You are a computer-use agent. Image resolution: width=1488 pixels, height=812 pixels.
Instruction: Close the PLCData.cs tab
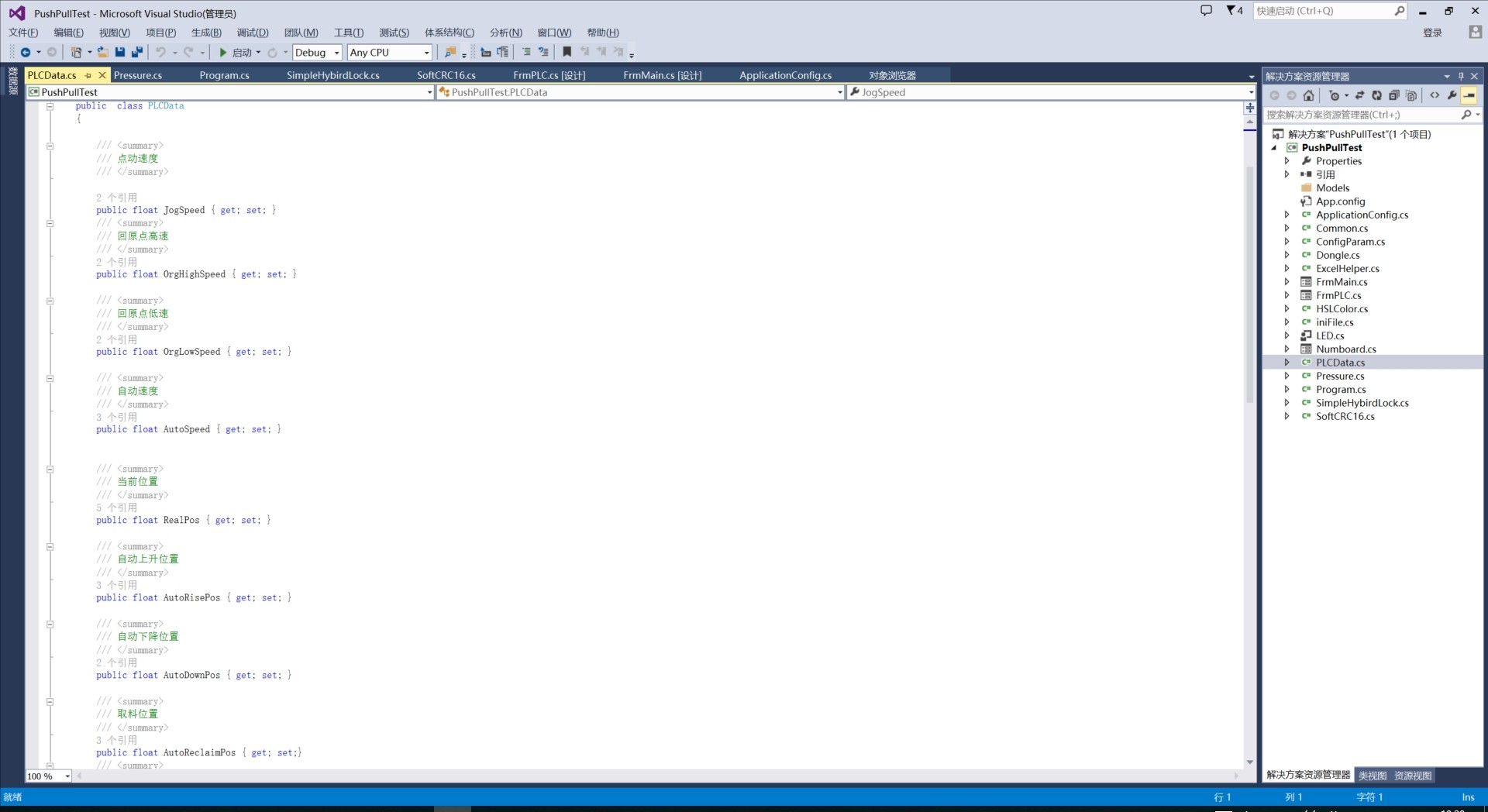[102, 75]
